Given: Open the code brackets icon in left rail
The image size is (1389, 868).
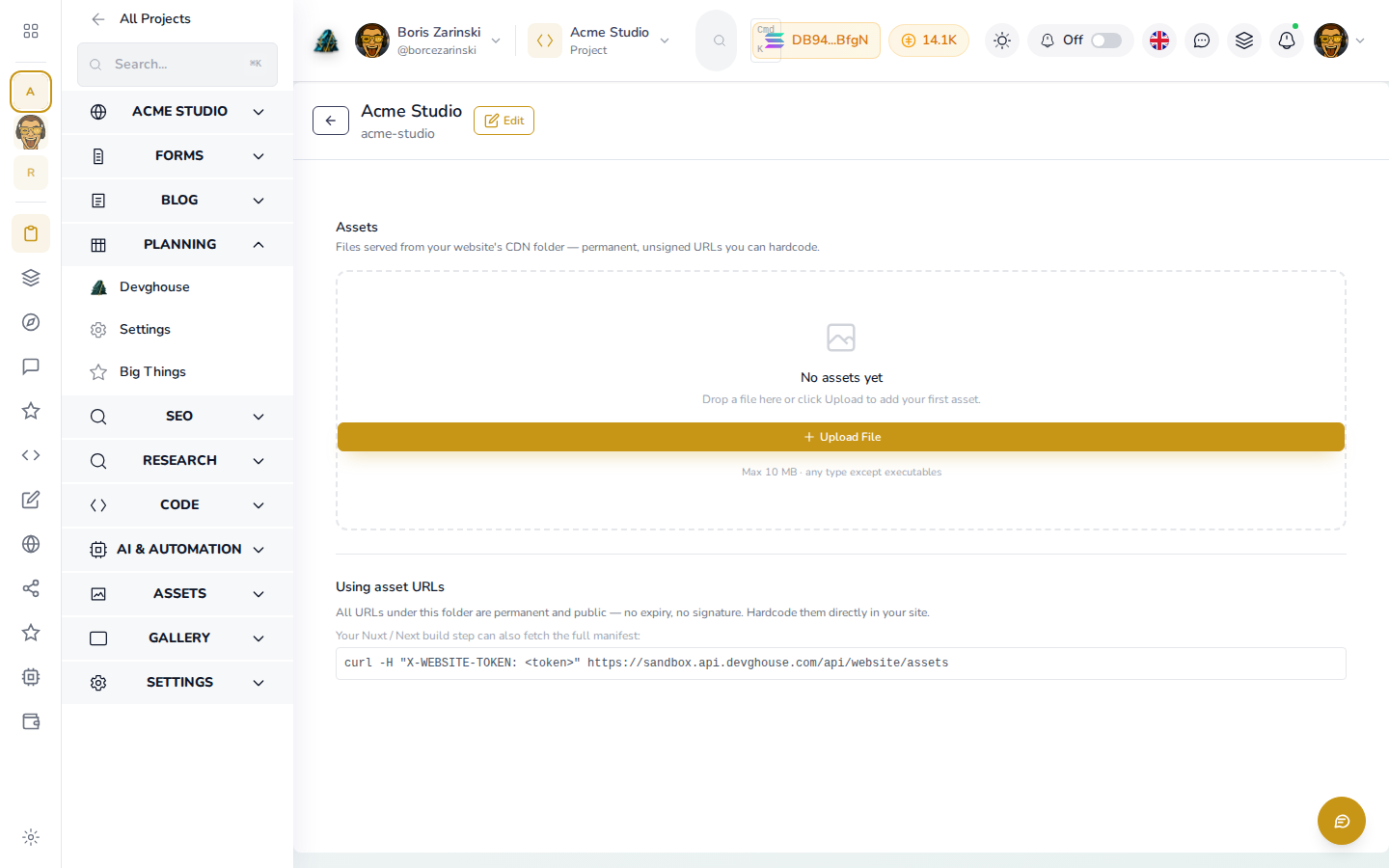Looking at the screenshot, I should pyautogui.click(x=31, y=455).
